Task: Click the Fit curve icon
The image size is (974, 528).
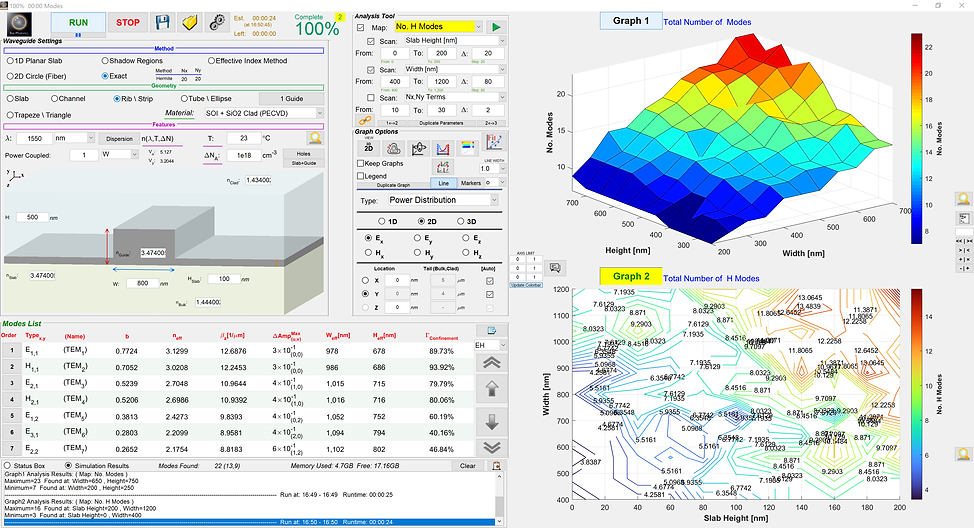Action: 494,142
